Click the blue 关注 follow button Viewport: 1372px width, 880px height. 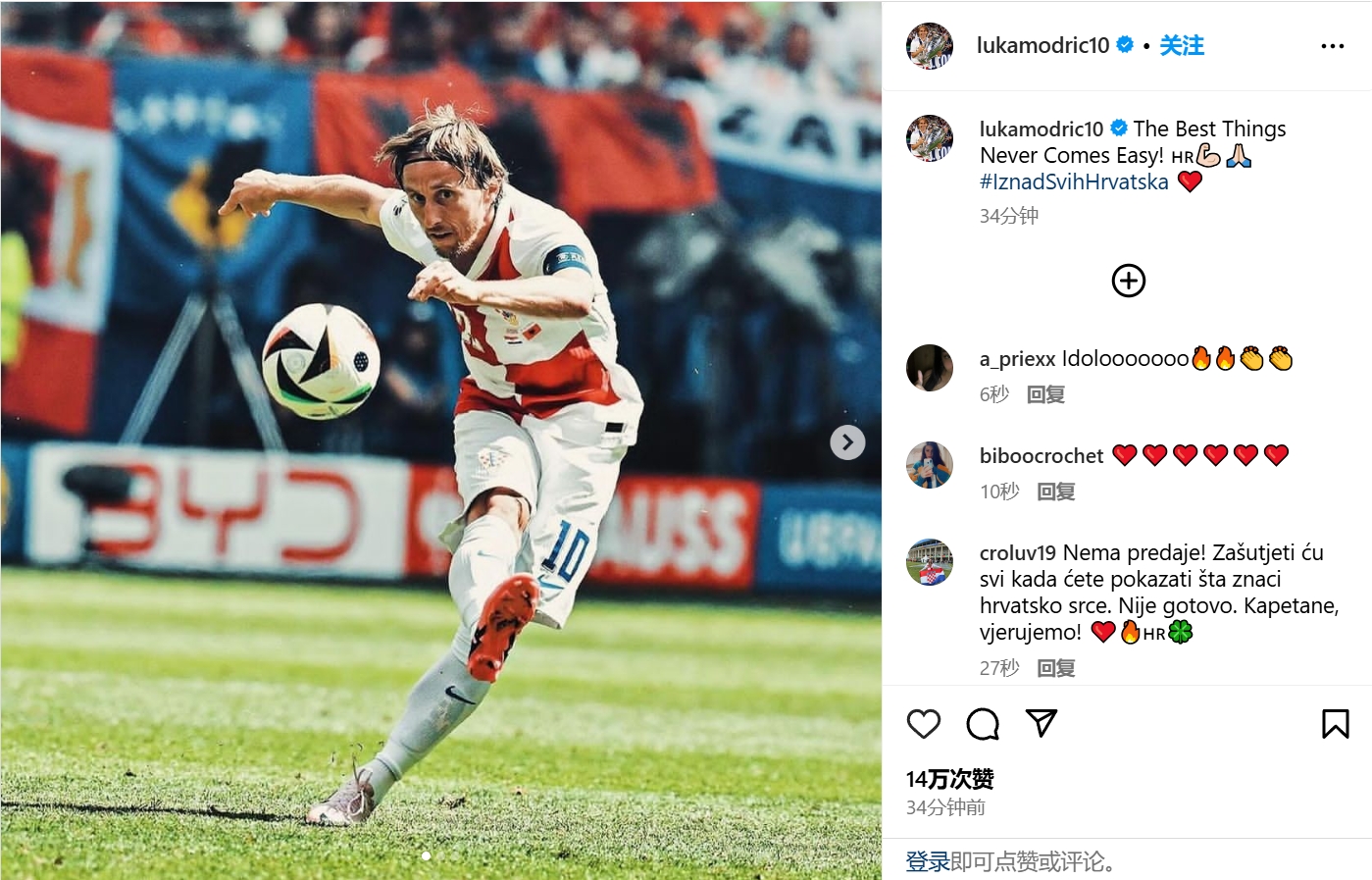click(1182, 45)
